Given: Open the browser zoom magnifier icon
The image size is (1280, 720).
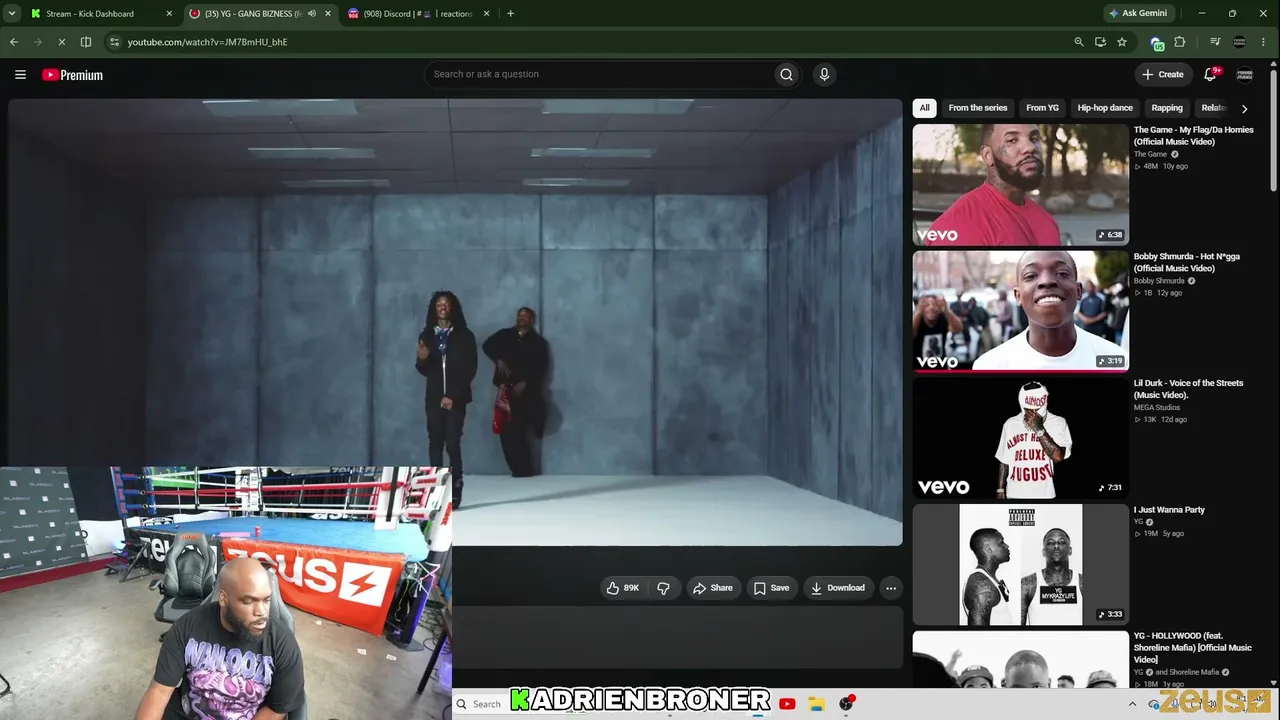Looking at the screenshot, I should coord(1079,42).
